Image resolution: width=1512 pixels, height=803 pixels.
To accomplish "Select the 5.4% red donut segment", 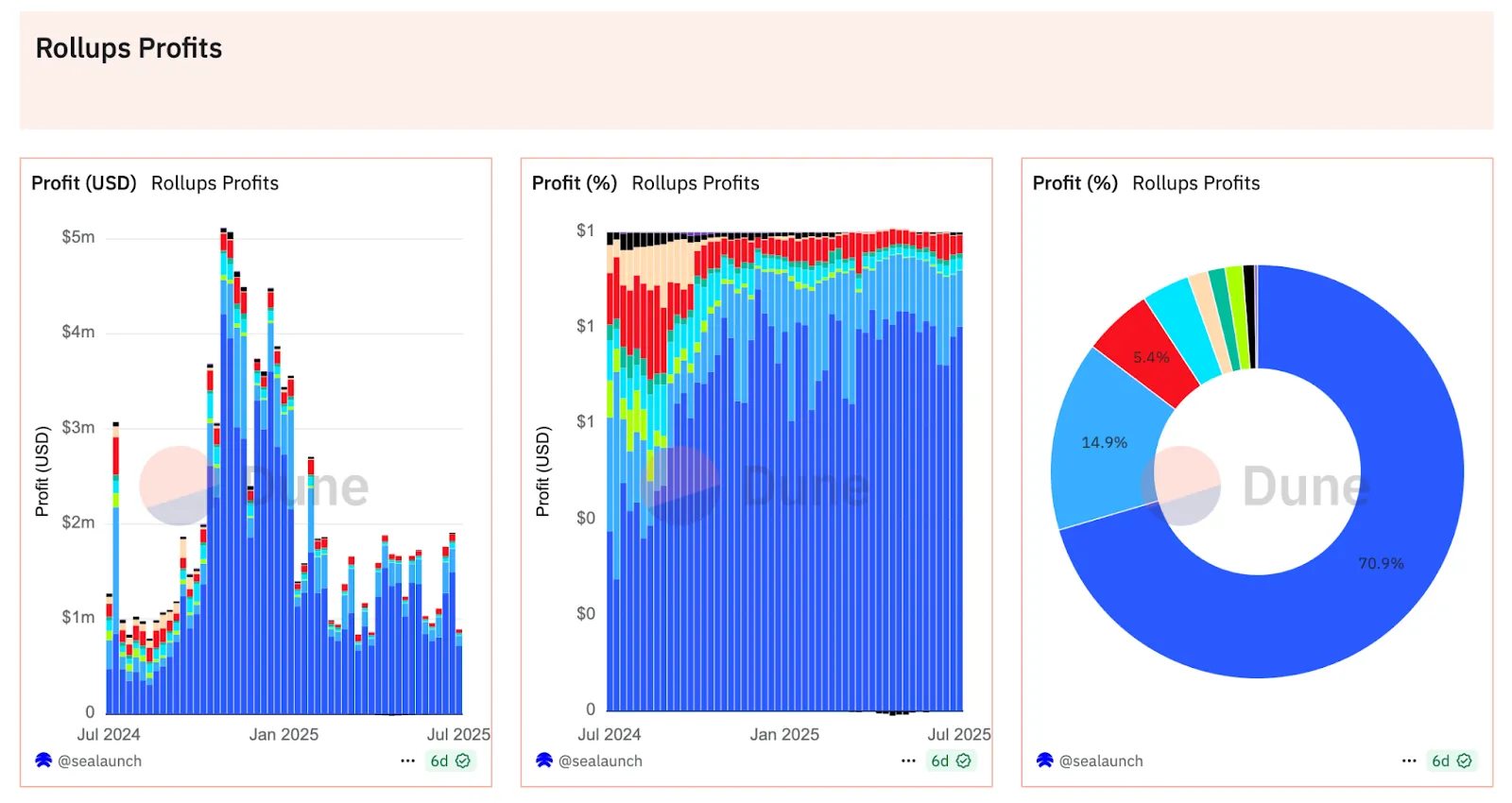I will [x=1151, y=357].
